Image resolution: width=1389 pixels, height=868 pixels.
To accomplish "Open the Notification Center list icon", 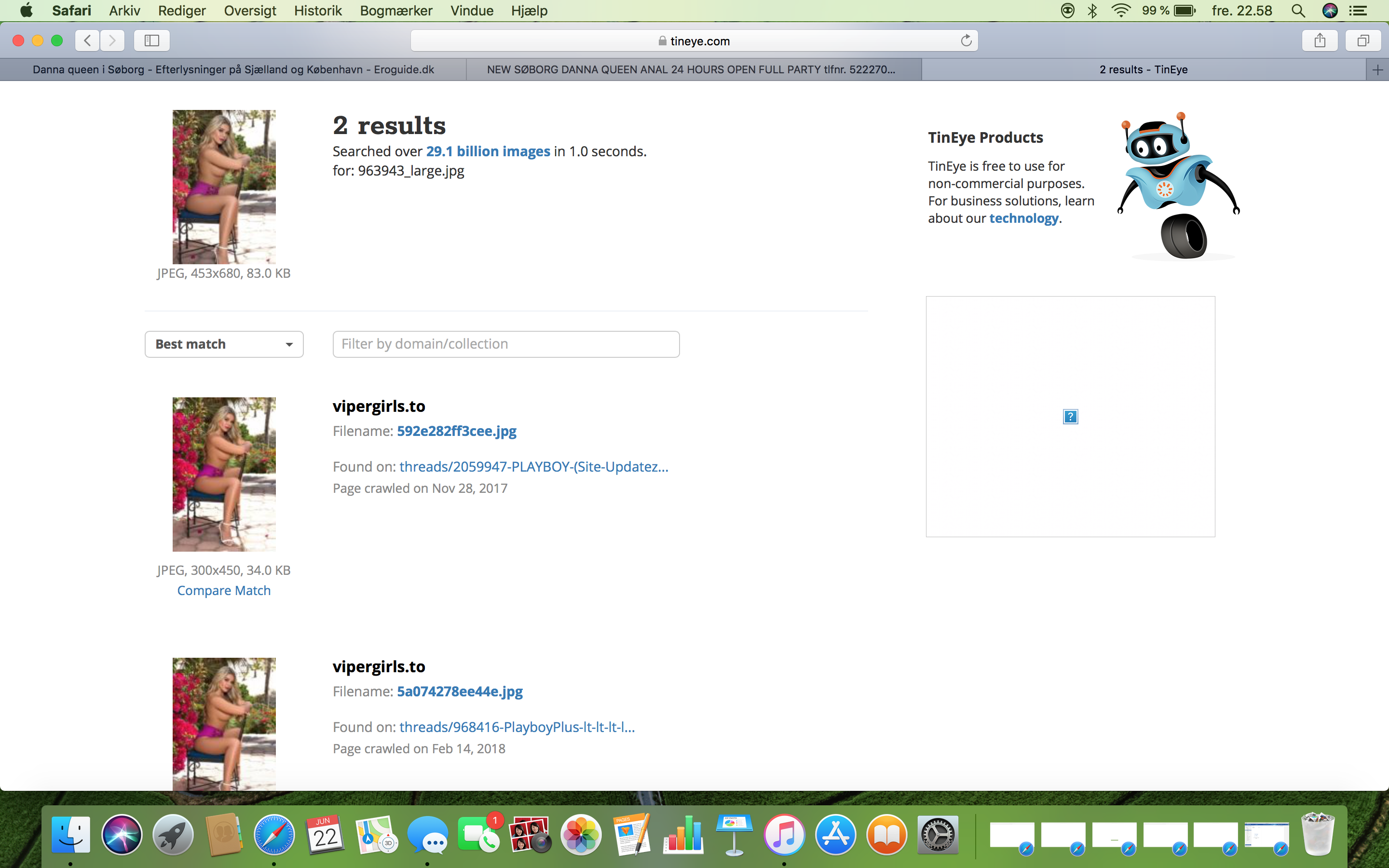I will pos(1358,11).
